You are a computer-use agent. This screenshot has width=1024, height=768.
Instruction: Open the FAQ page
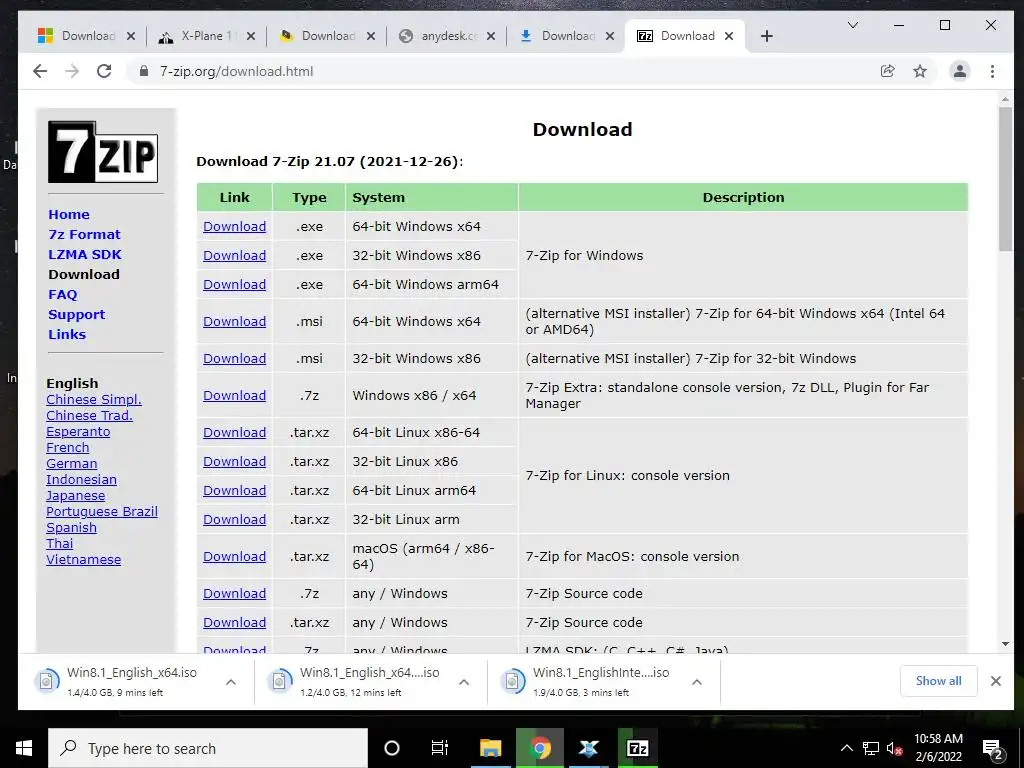(63, 295)
